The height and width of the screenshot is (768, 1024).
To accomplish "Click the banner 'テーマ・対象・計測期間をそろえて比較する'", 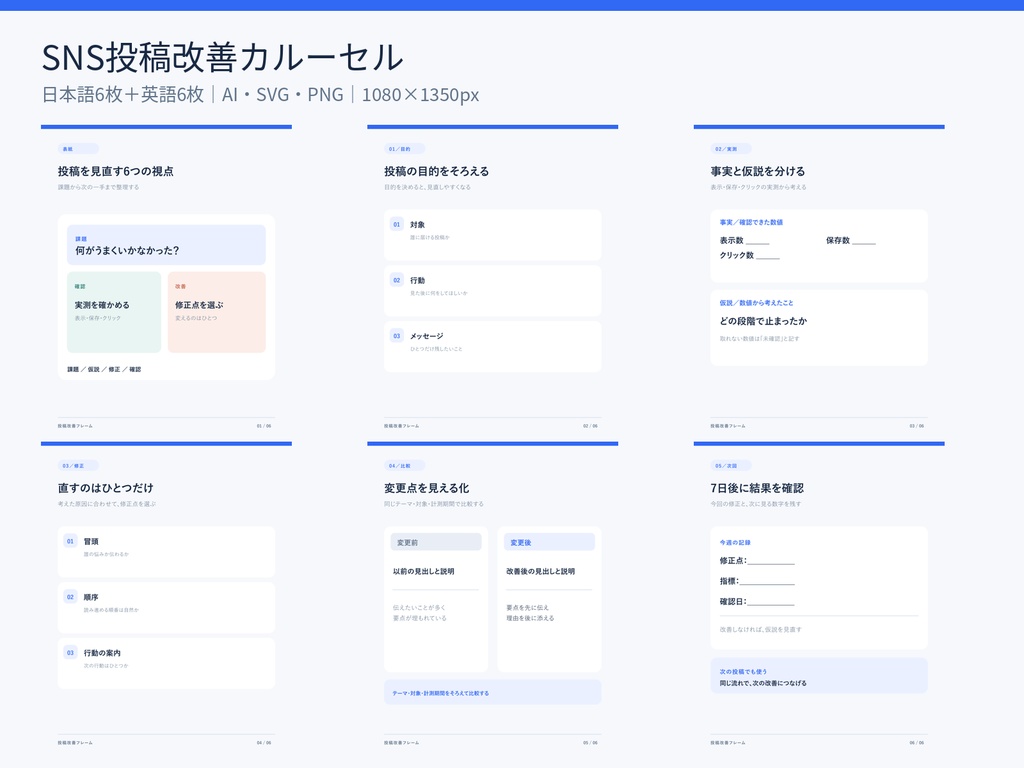I will pos(492,692).
